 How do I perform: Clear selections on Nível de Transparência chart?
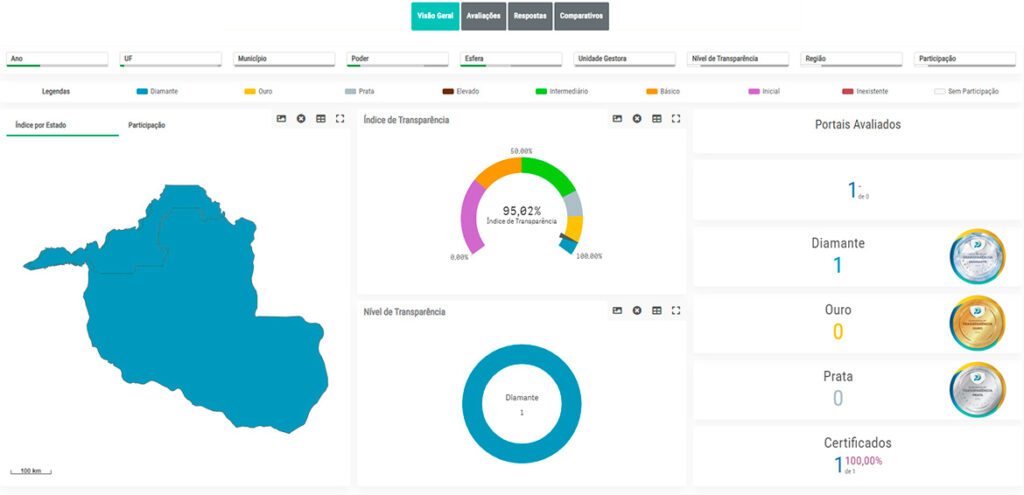pyautogui.click(x=637, y=311)
